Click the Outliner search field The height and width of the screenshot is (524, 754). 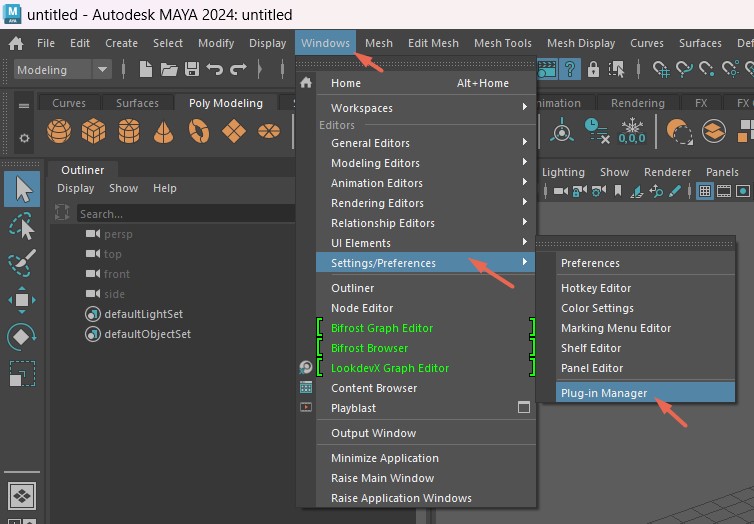pyautogui.click(x=186, y=213)
